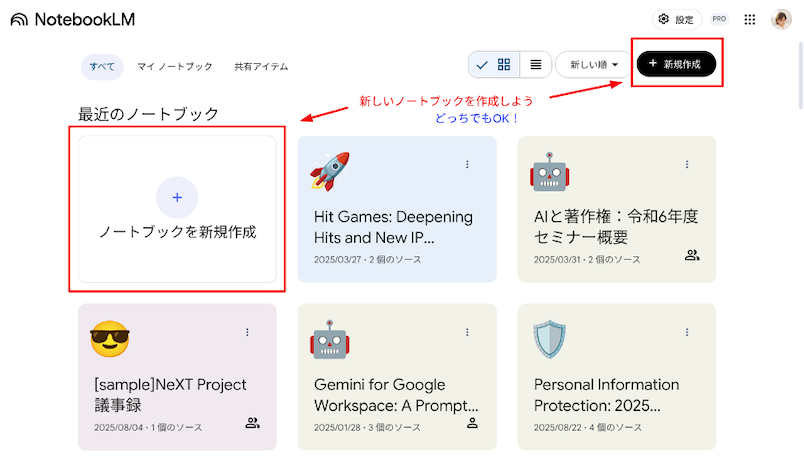Open the Hit Games: Deepening Hits notebook
The width and height of the screenshot is (804, 461).
point(397,209)
